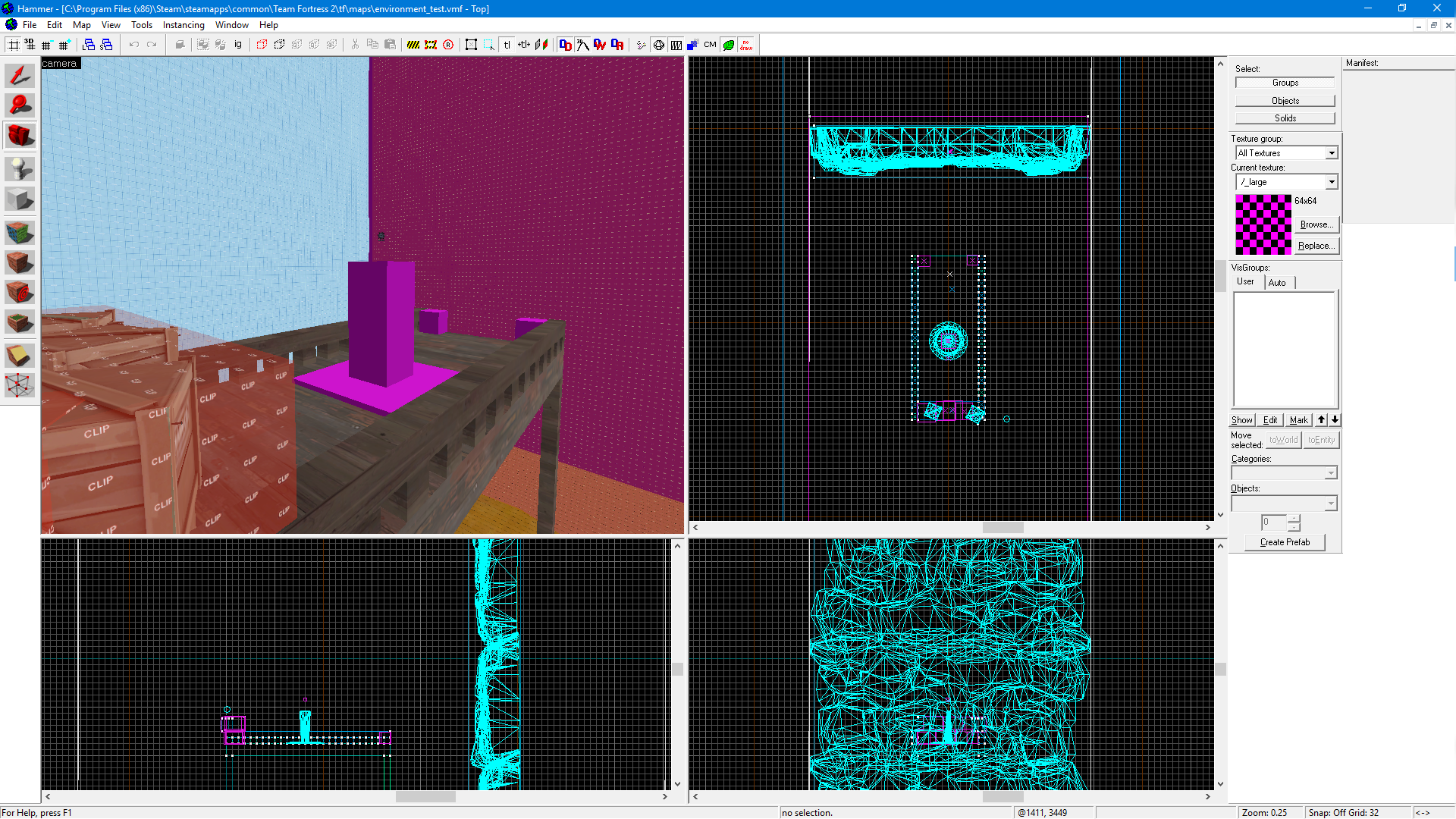1456x819 pixels.
Task: Toggle texture lock (tl) button
Action: (507, 45)
